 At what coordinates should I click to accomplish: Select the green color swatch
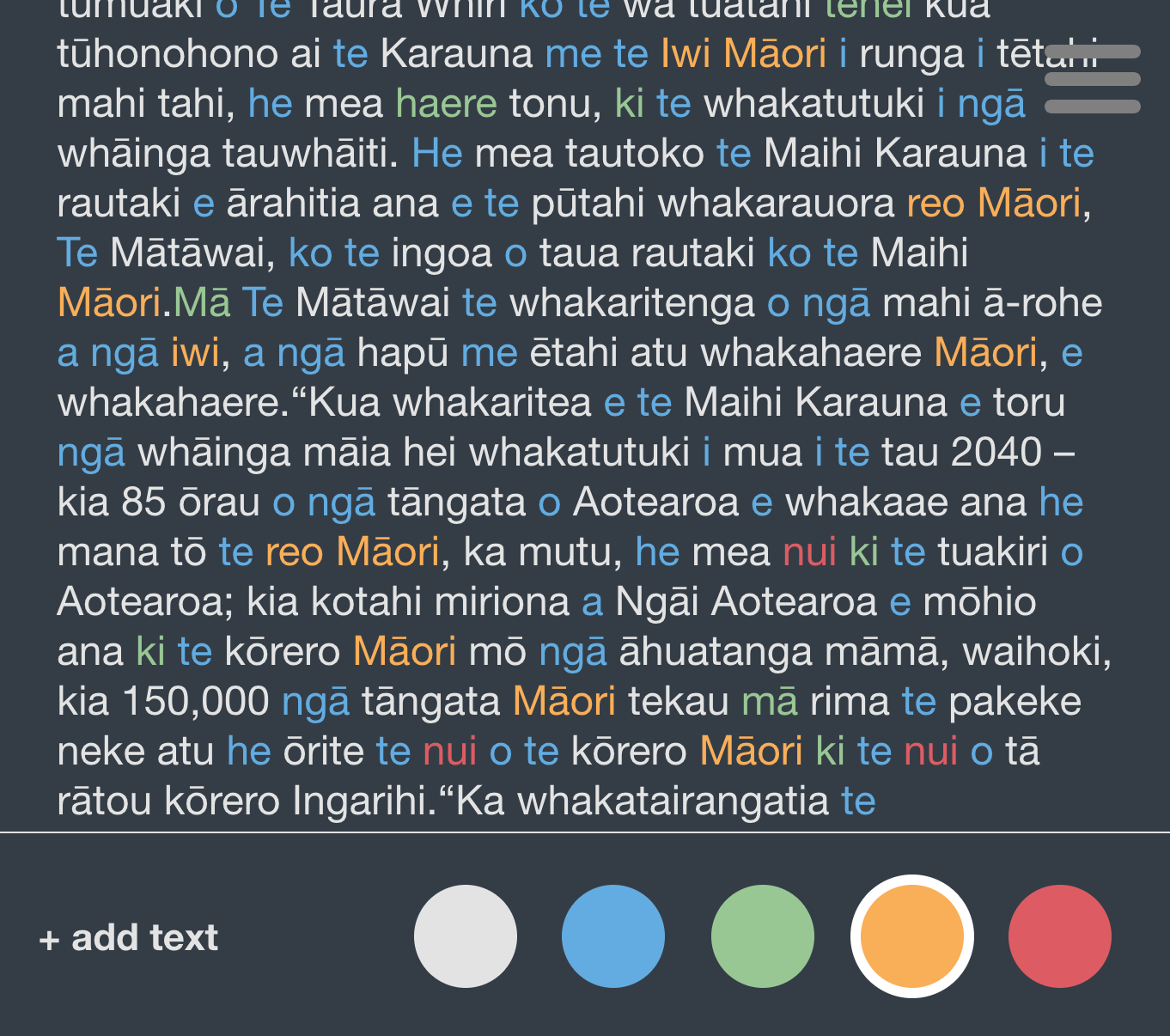tap(761, 935)
